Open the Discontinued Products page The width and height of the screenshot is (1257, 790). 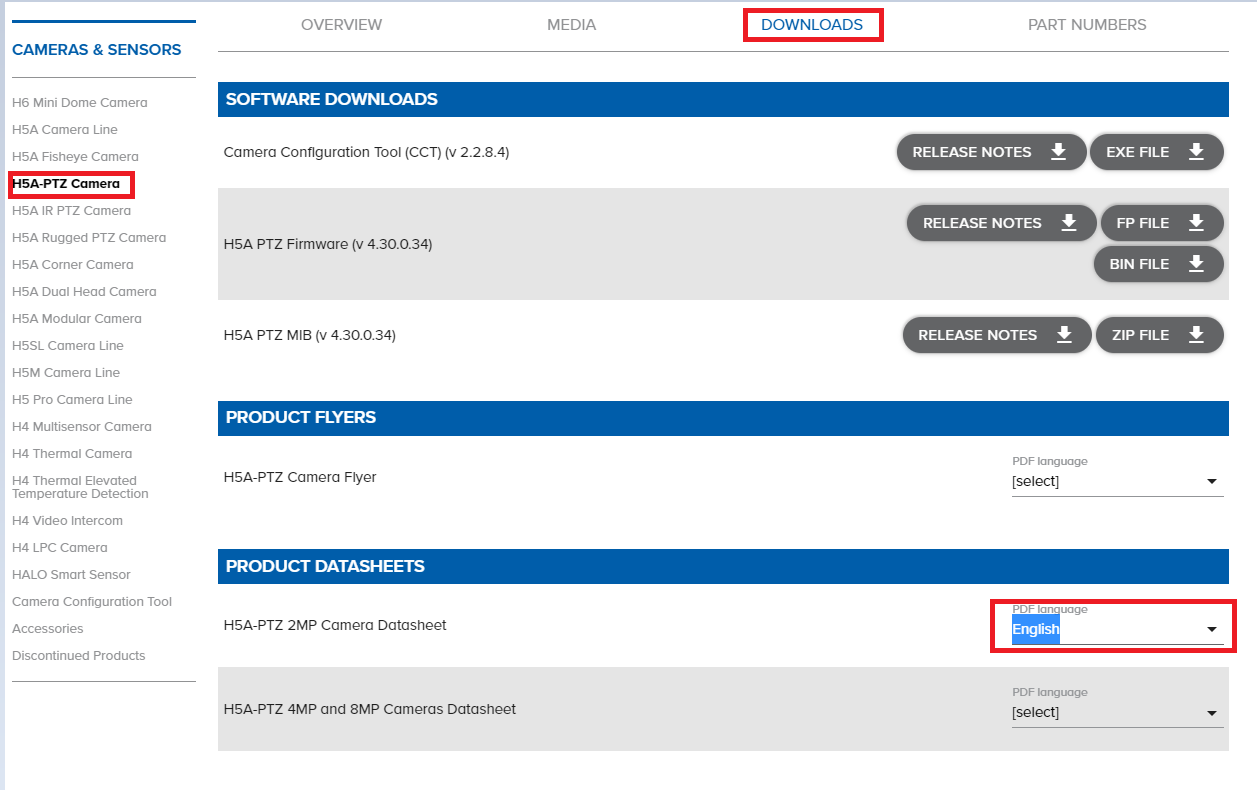coord(78,655)
